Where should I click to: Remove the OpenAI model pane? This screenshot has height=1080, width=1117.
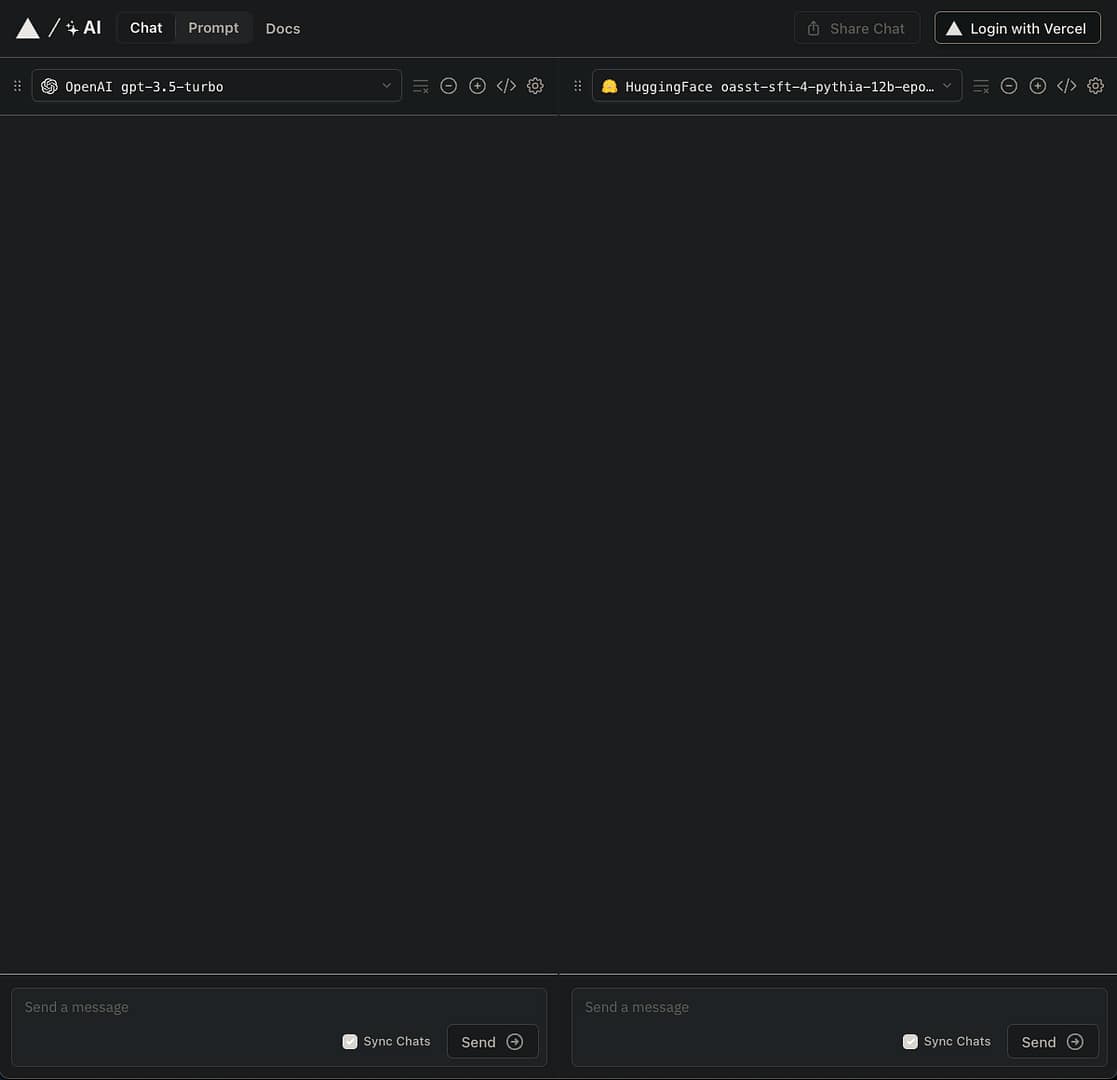(448, 85)
